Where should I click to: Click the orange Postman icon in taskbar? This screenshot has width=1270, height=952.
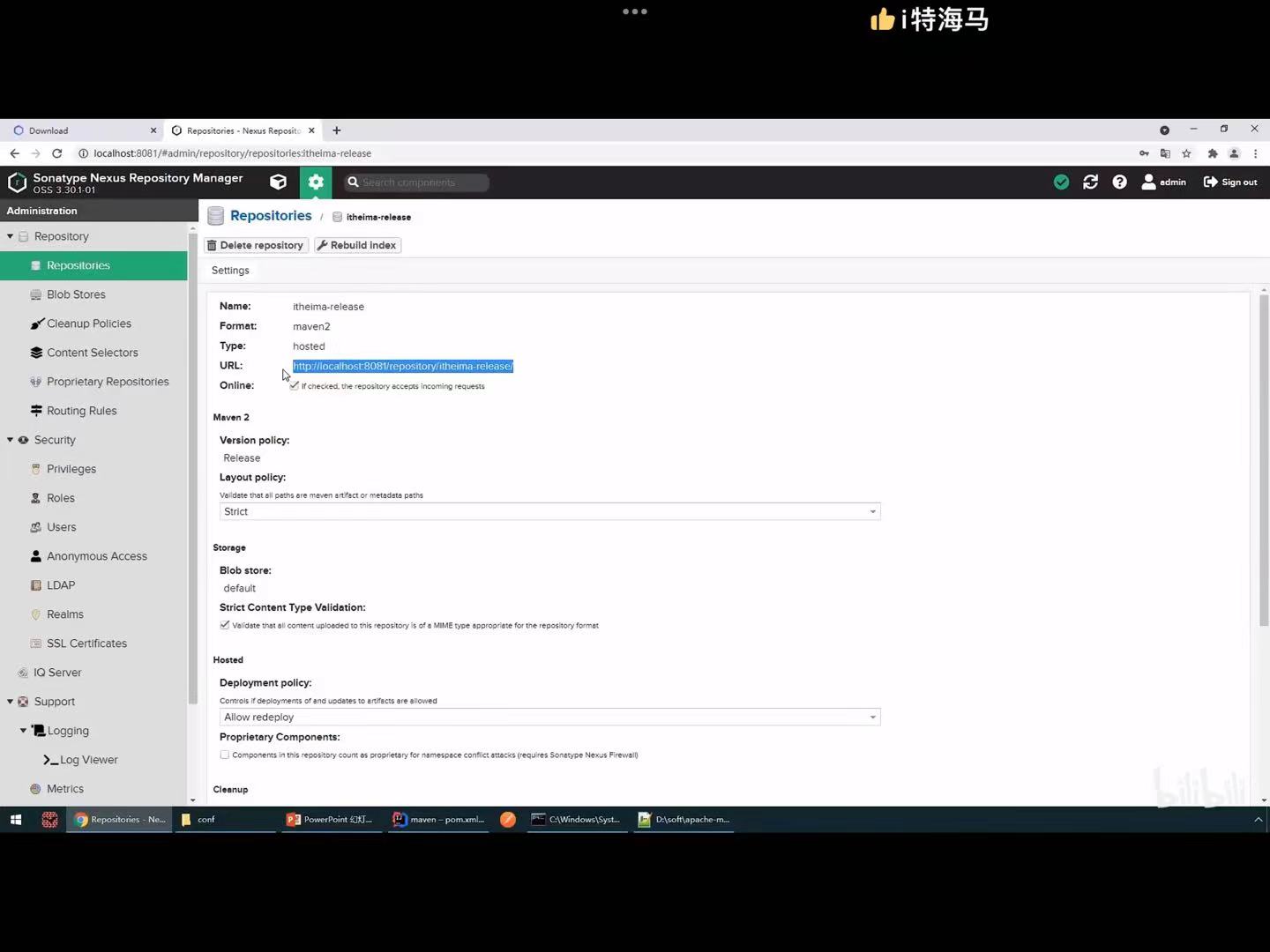click(508, 820)
